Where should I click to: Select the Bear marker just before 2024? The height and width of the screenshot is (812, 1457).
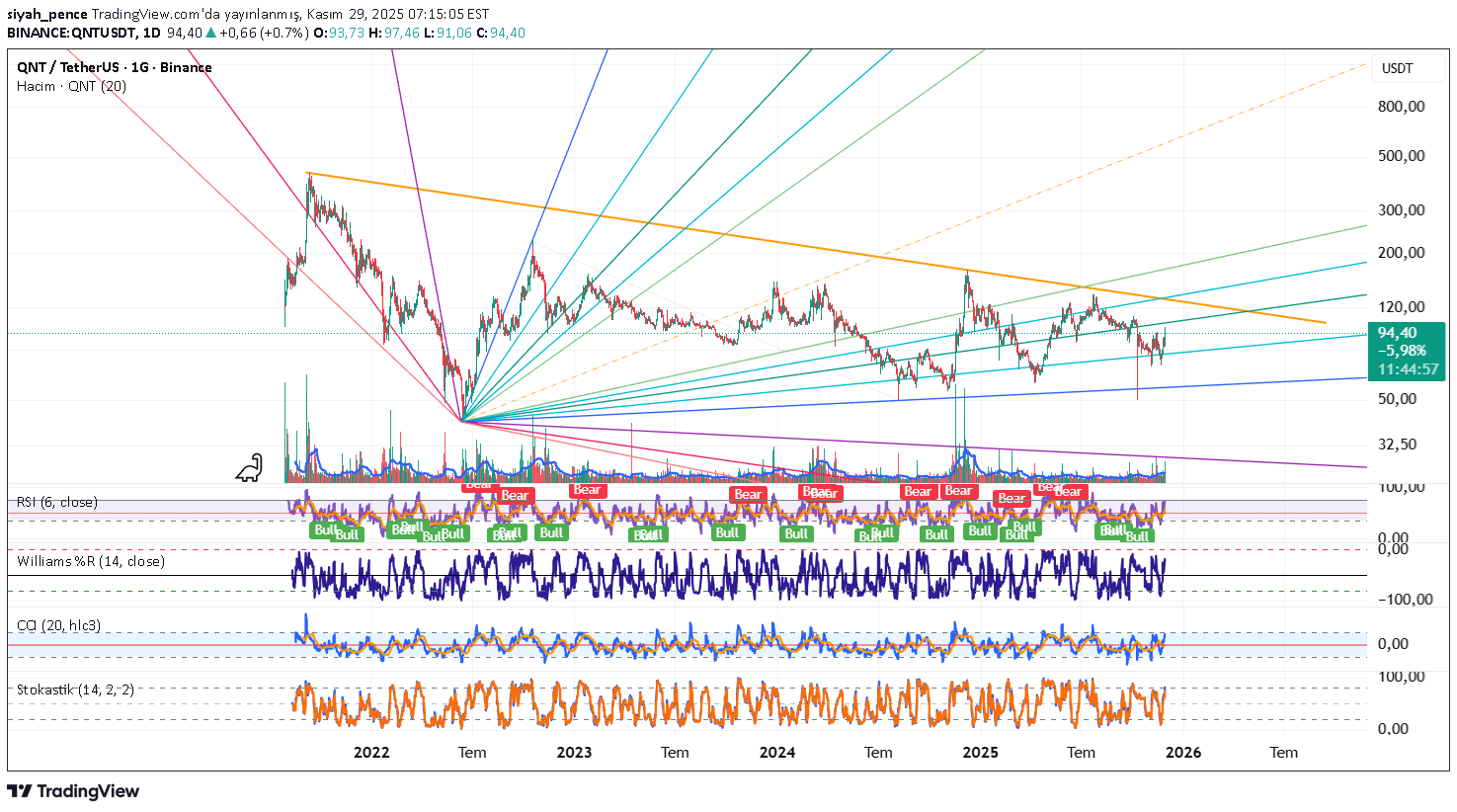tap(748, 495)
